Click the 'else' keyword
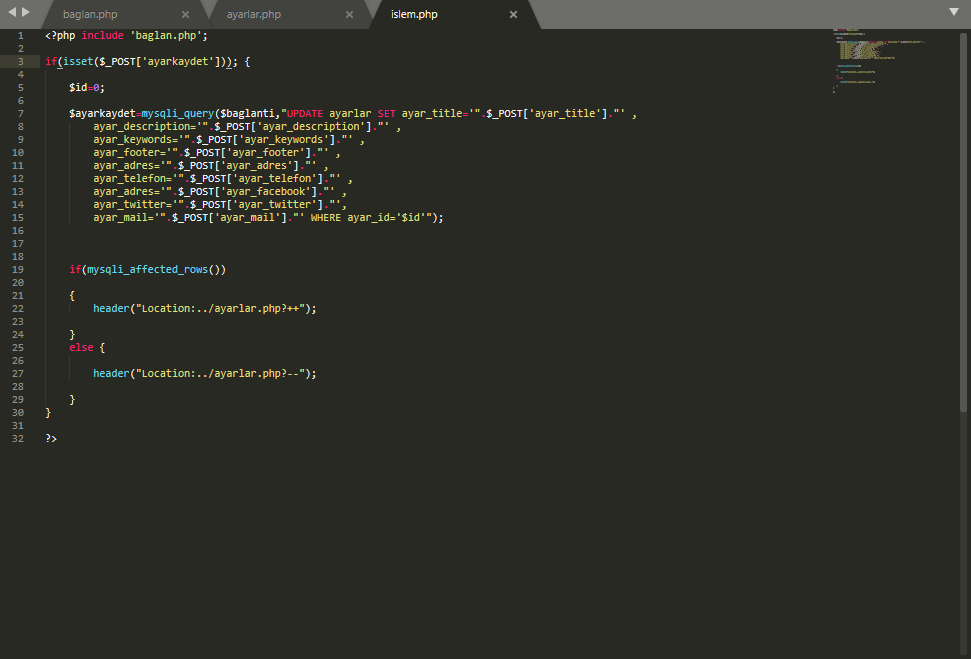 point(81,347)
